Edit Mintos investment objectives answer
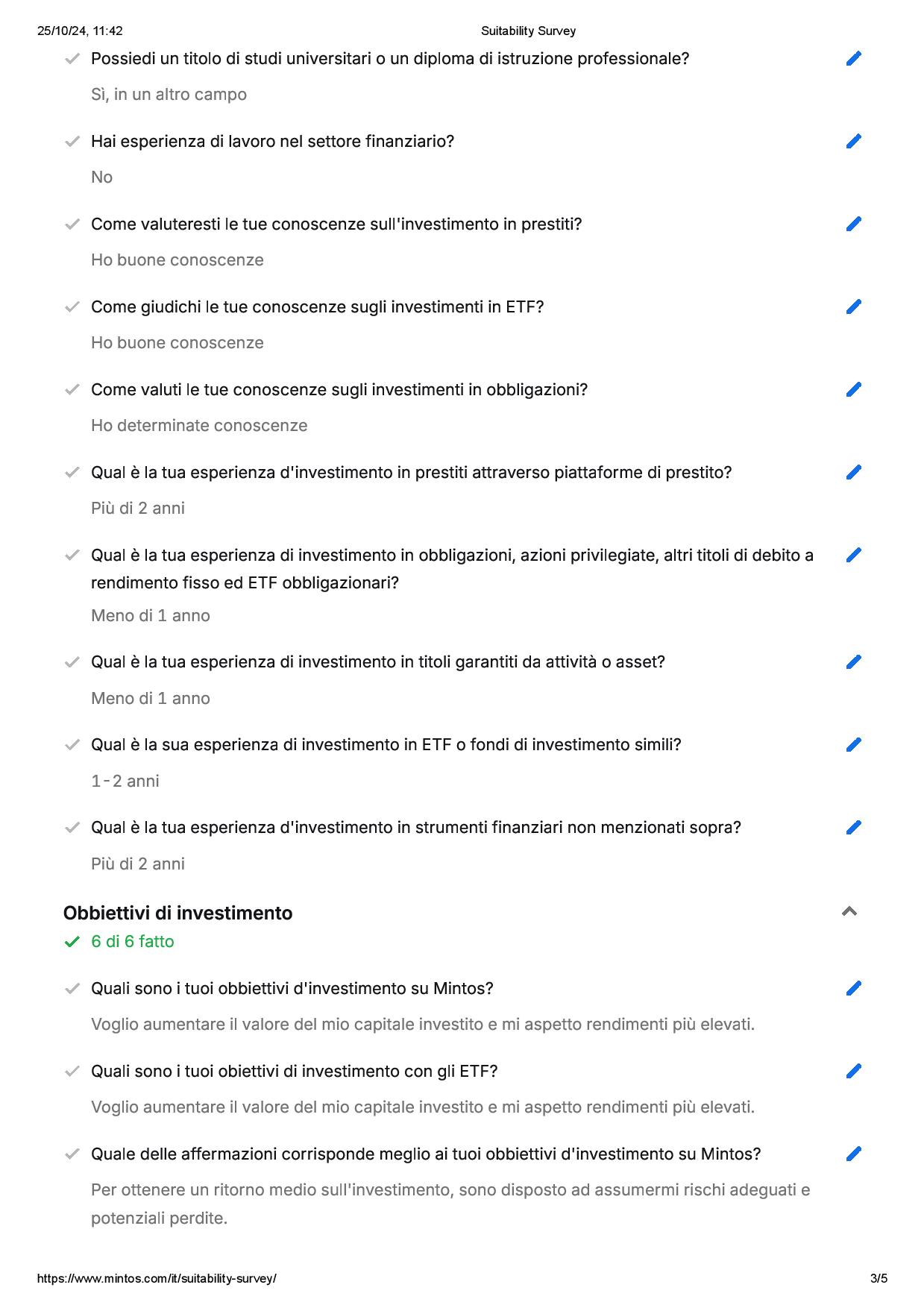This screenshot has height=1308, width=924. (854, 989)
